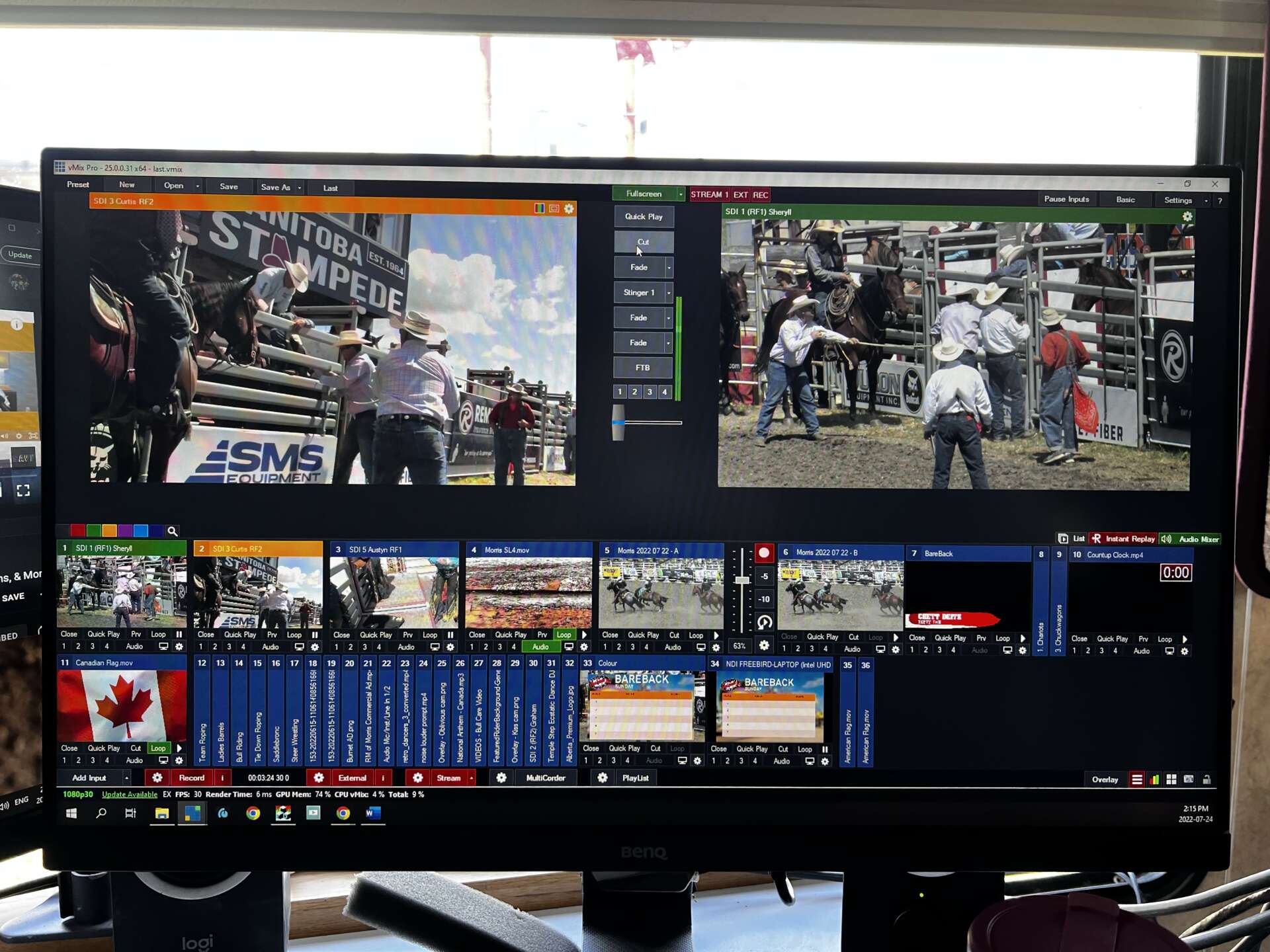The width and height of the screenshot is (1270, 952).
Task: Toggle Audio on the Morris SL4.mov input
Action: 540,647
